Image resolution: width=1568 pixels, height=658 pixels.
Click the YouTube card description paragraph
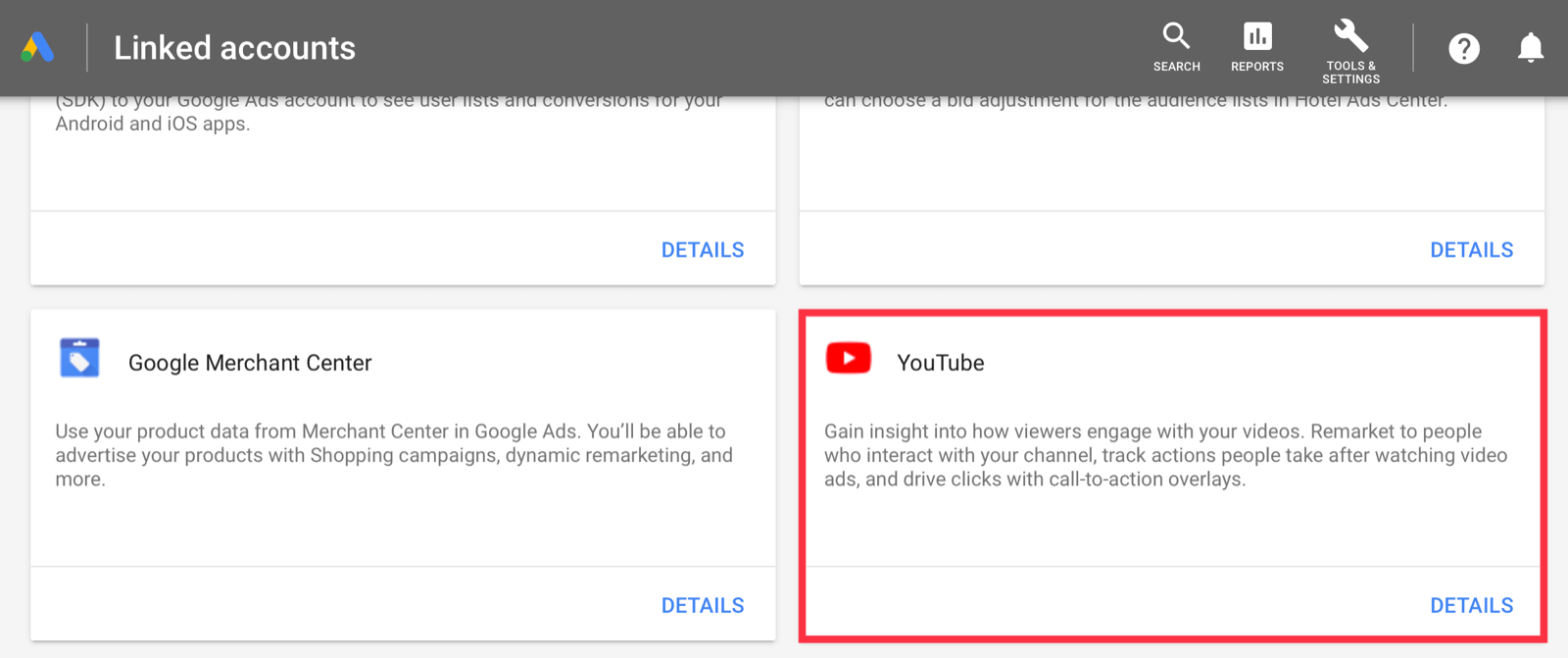1165,455
